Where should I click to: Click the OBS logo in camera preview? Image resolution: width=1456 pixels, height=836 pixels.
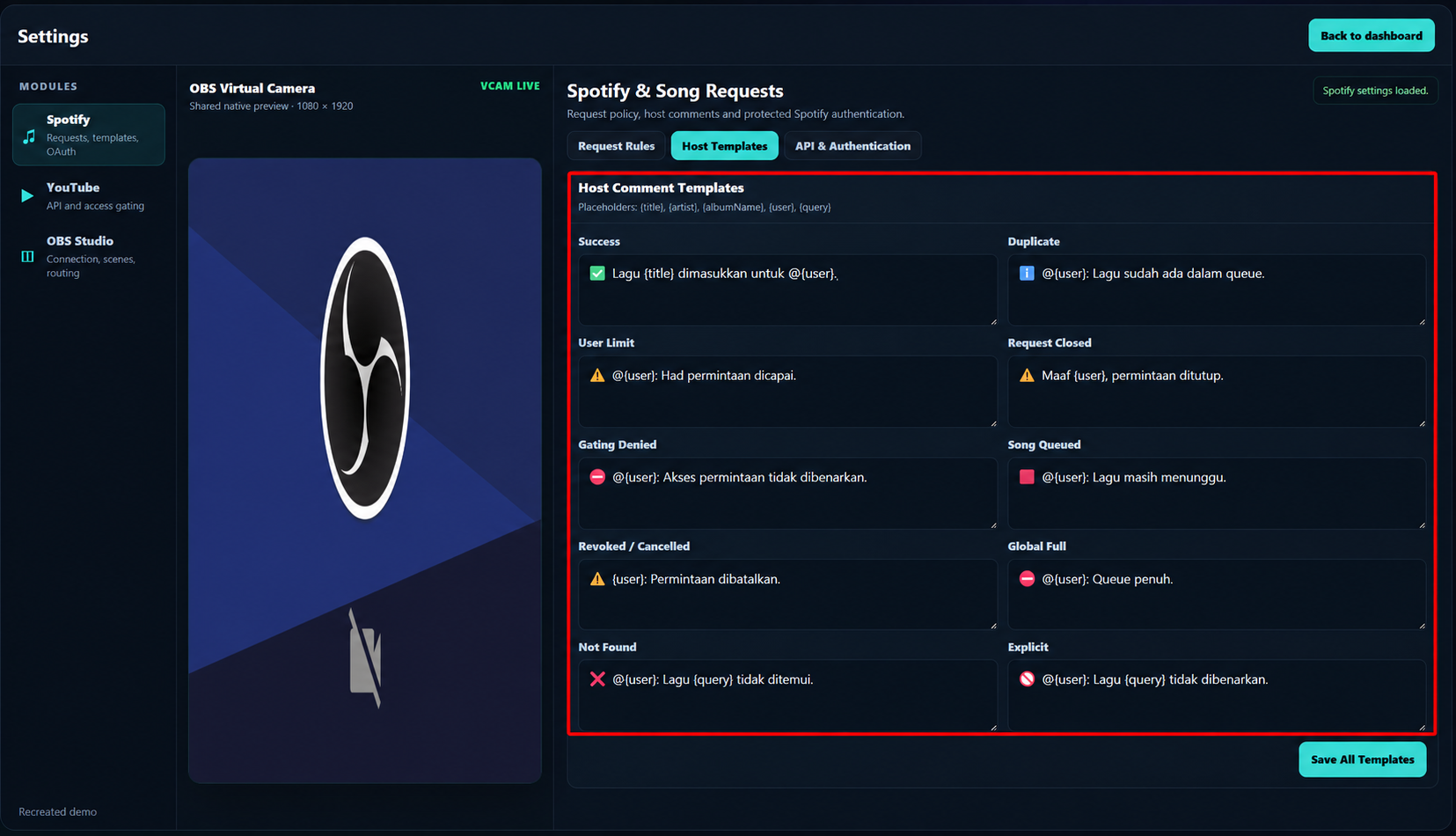tap(365, 378)
